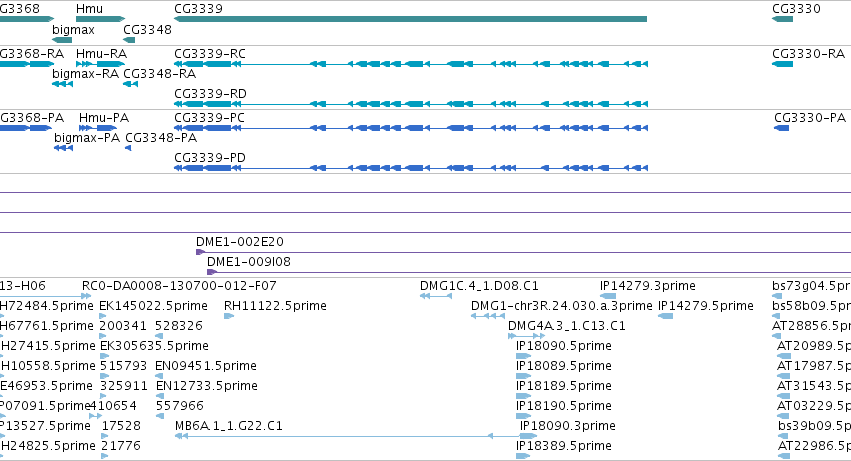Click the CG3348-PA protein feature
Image resolution: width=851 pixels, height=461 pixels.
coord(128,148)
